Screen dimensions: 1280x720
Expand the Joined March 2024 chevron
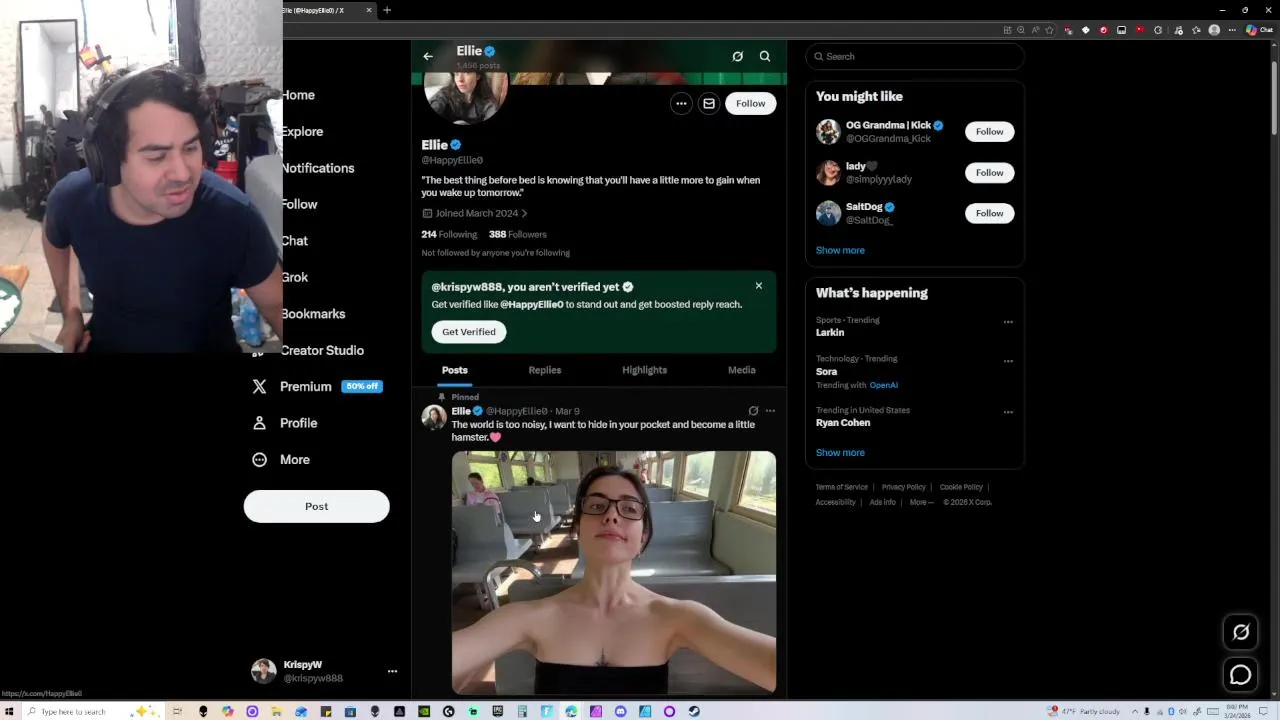[524, 213]
